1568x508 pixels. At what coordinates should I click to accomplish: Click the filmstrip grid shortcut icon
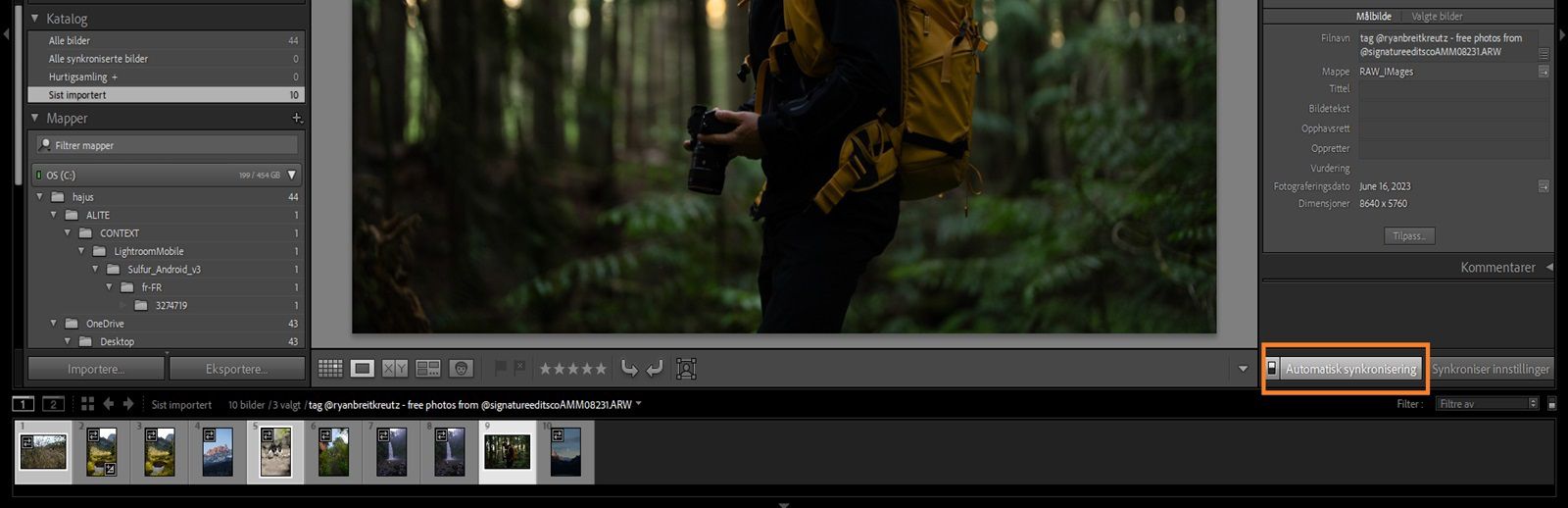click(x=87, y=404)
